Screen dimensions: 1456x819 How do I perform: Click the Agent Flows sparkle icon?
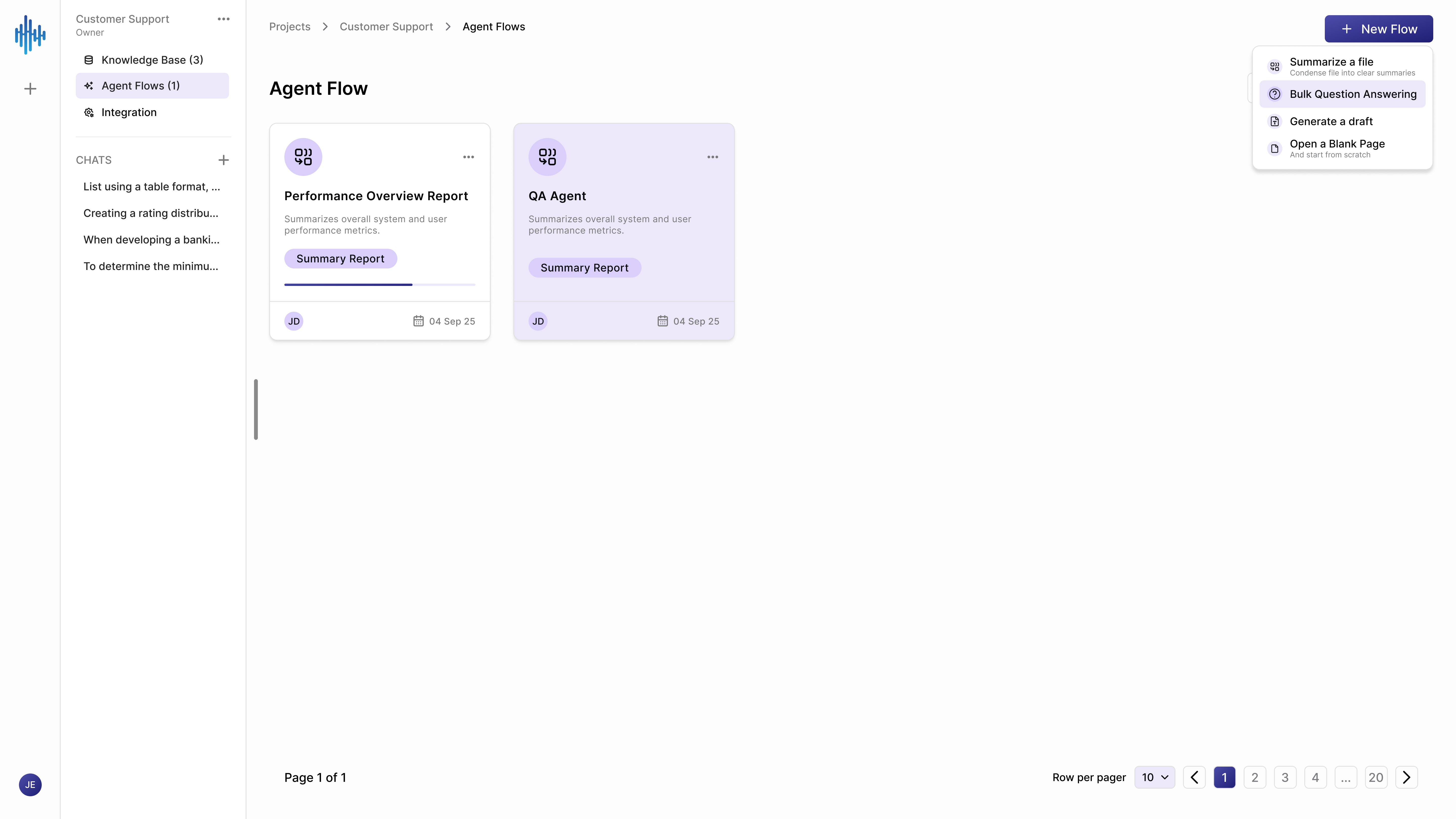coord(89,86)
